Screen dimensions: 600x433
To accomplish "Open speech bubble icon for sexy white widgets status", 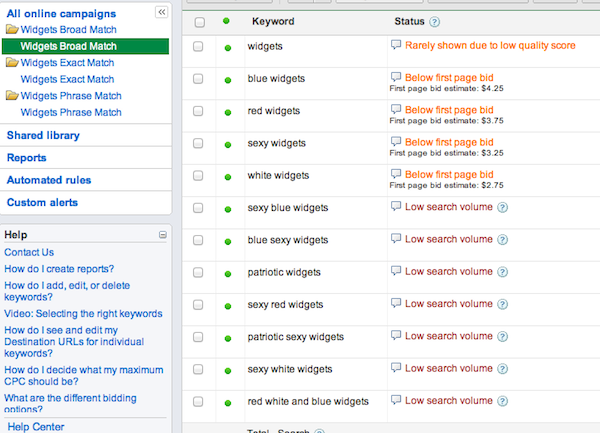I will (x=396, y=368).
